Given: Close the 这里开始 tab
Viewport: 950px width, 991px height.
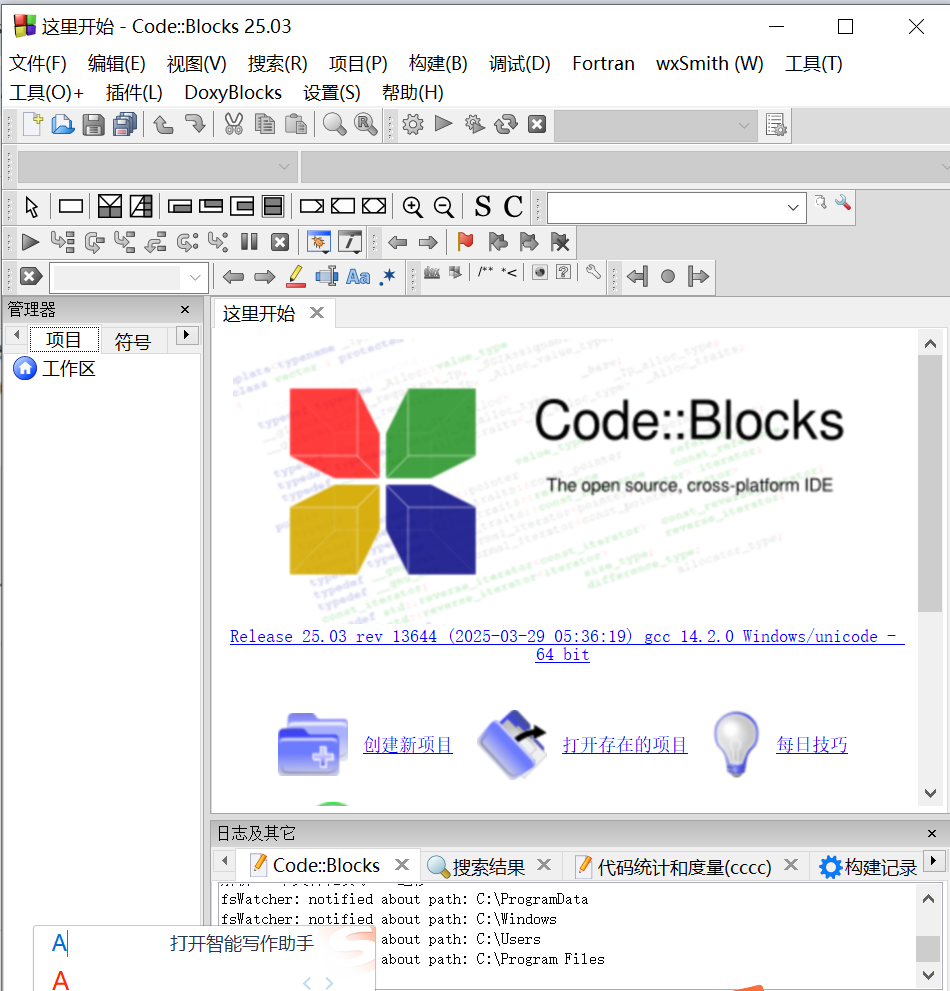Looking at the screenshot, I should [317, 313].
